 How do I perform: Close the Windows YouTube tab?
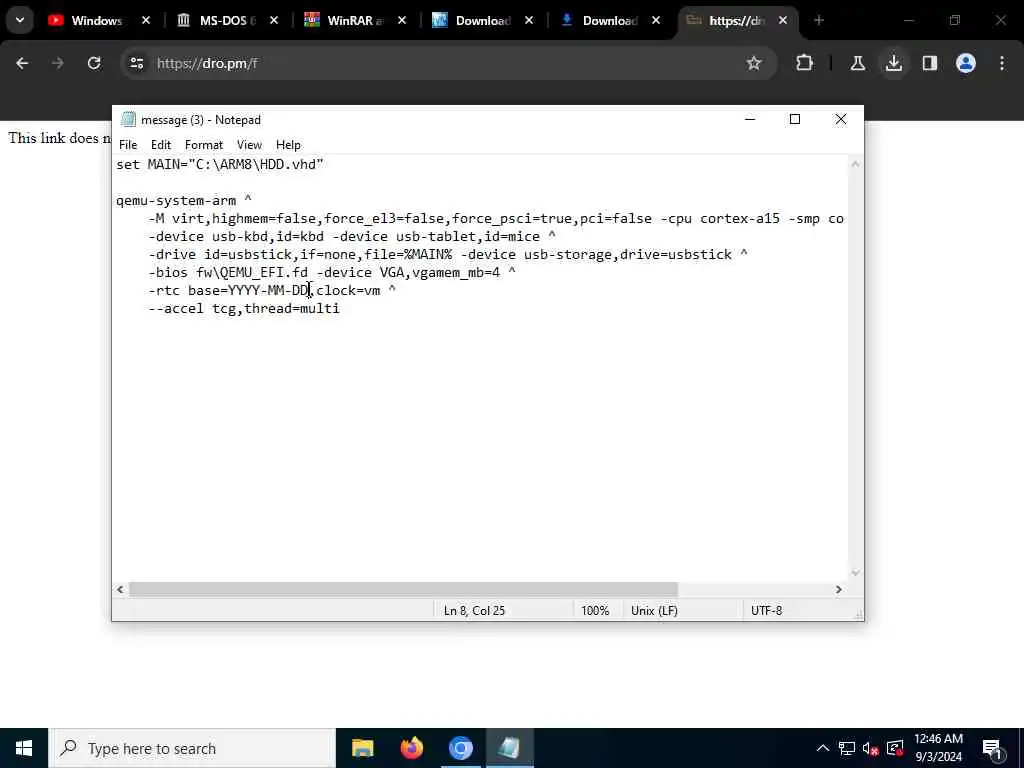click(146, 20)
